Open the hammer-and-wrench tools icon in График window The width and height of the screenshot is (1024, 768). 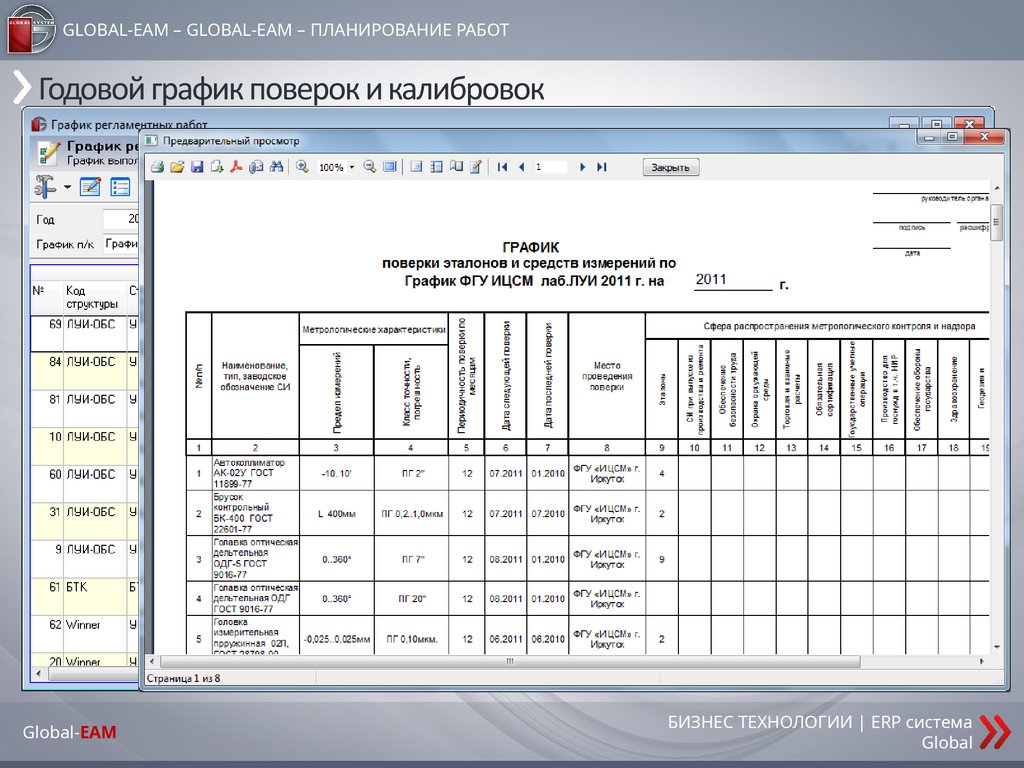click(46, 187)
